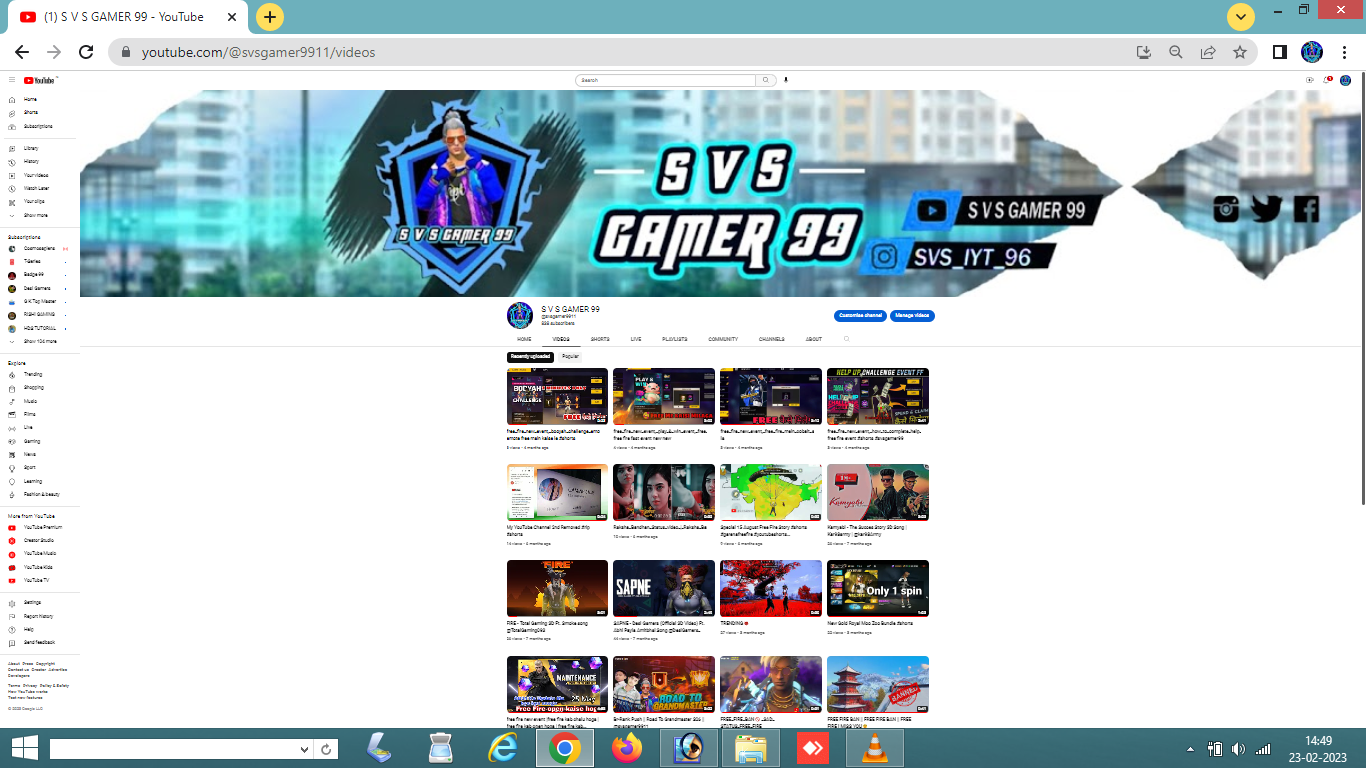Viewport: 1366px width, 768px height.
Task: Open Windows Start menu
Action: tap(25, 748)
